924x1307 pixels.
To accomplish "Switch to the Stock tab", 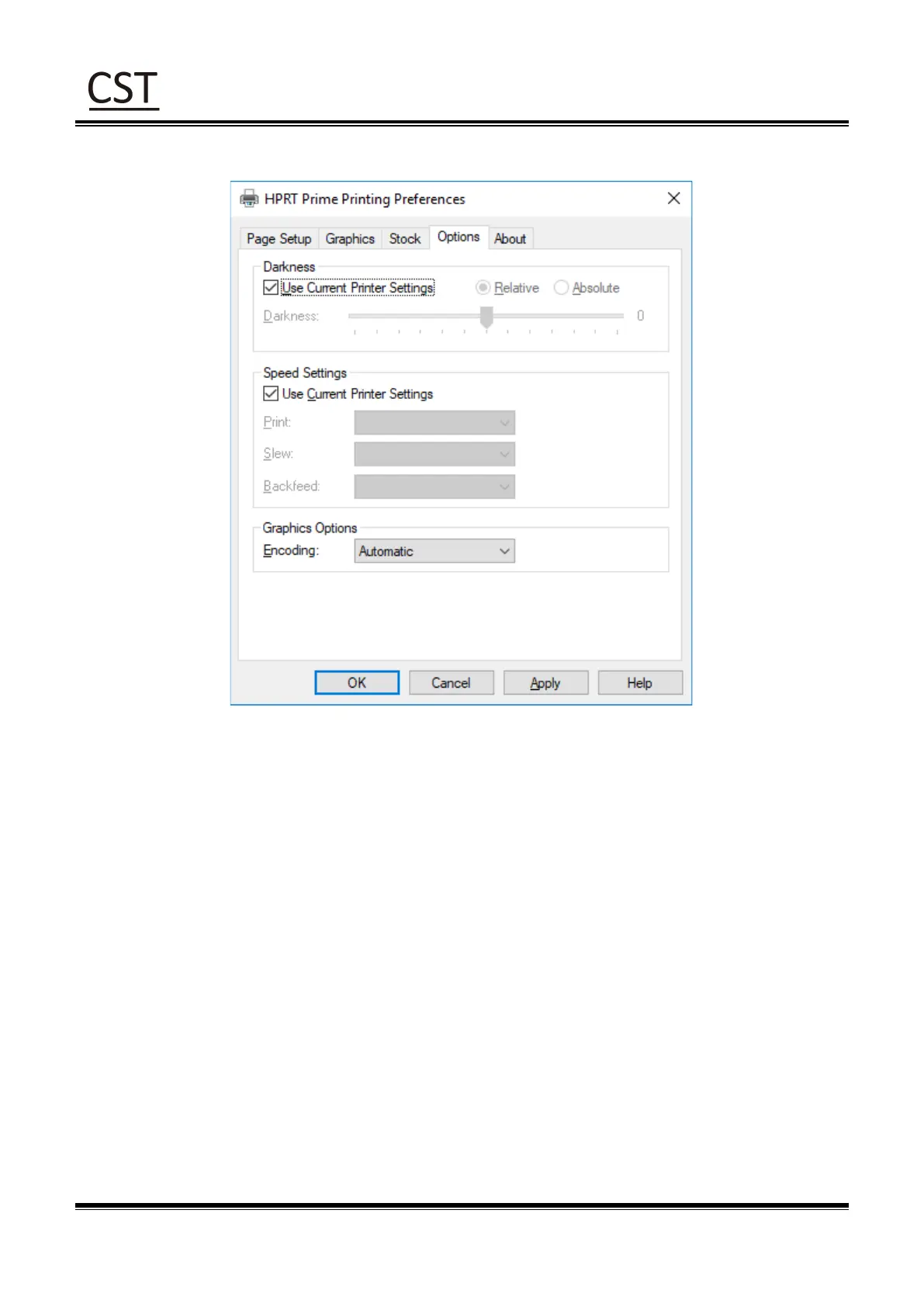I will point(405,239).
